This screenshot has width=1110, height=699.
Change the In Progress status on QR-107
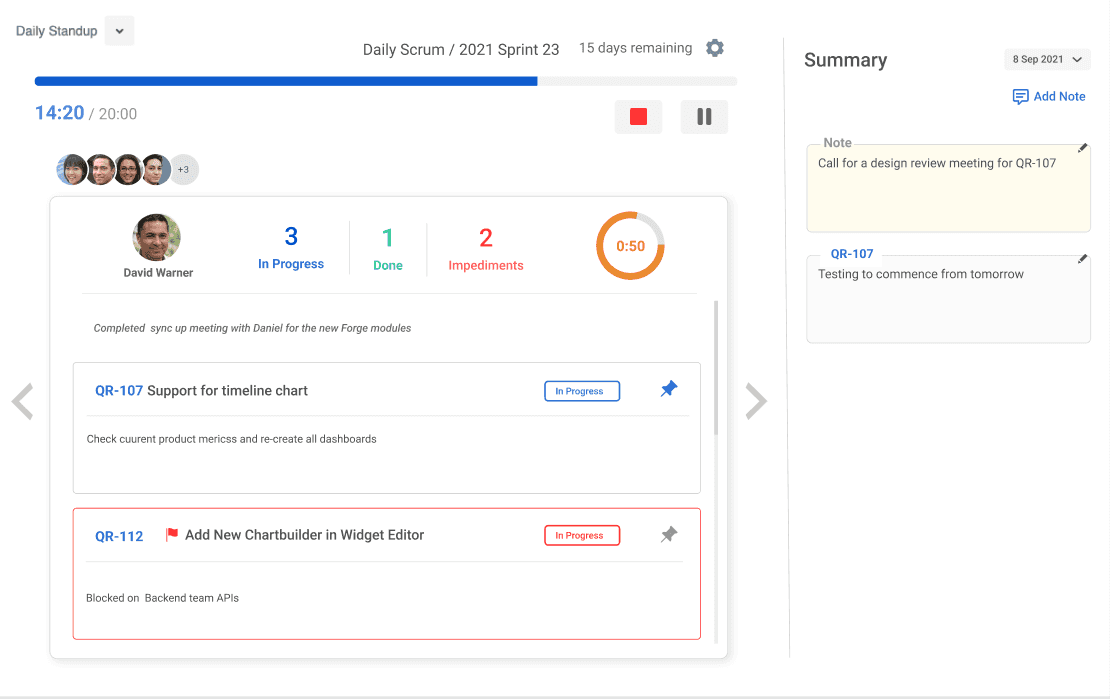(x=581, y=391)
